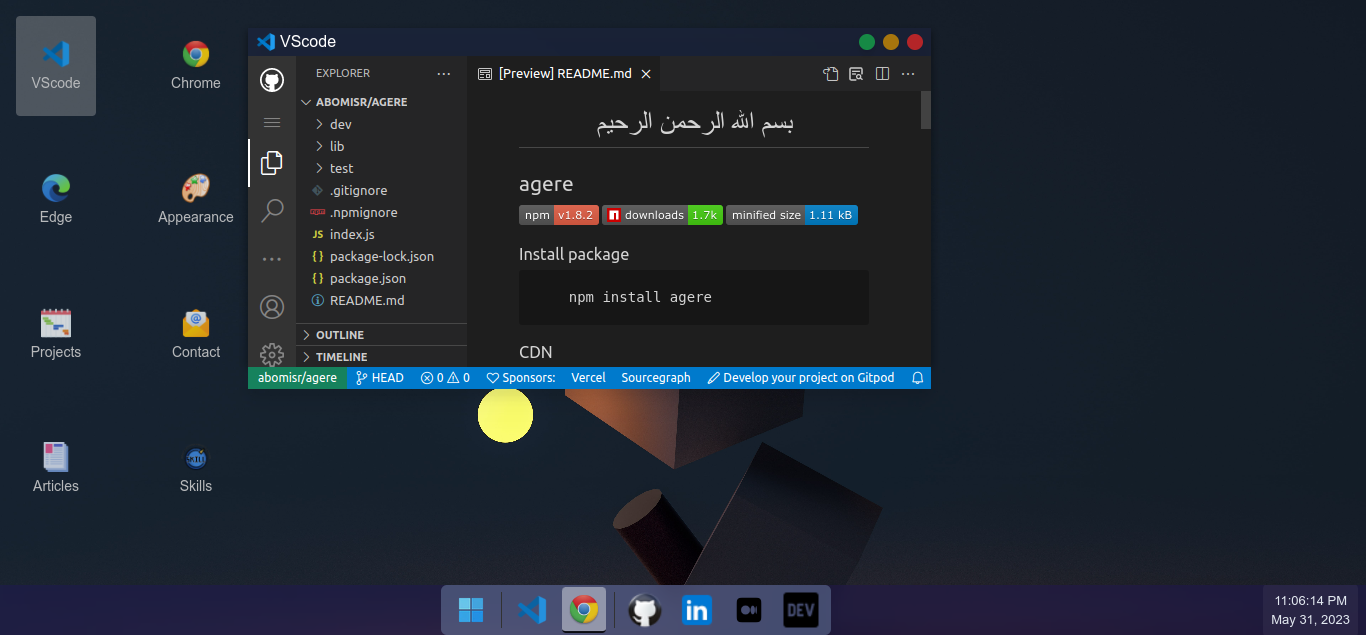Open package.json file
1366x635 pixels.
382,278
